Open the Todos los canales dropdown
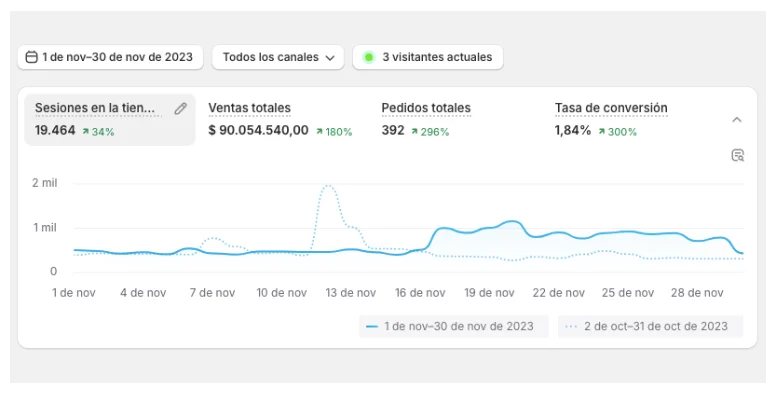 [278, 57]
